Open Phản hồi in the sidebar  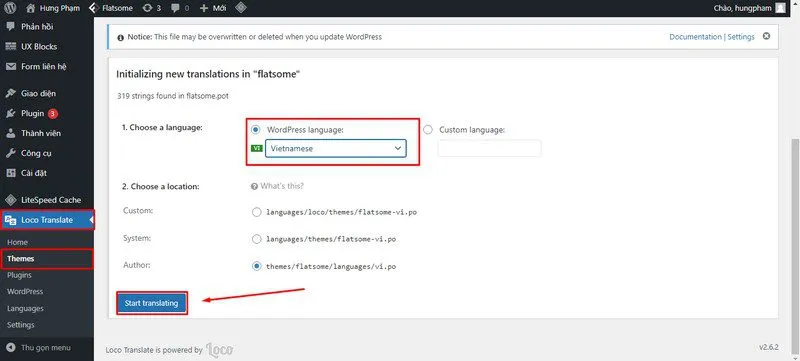[37, 27]
